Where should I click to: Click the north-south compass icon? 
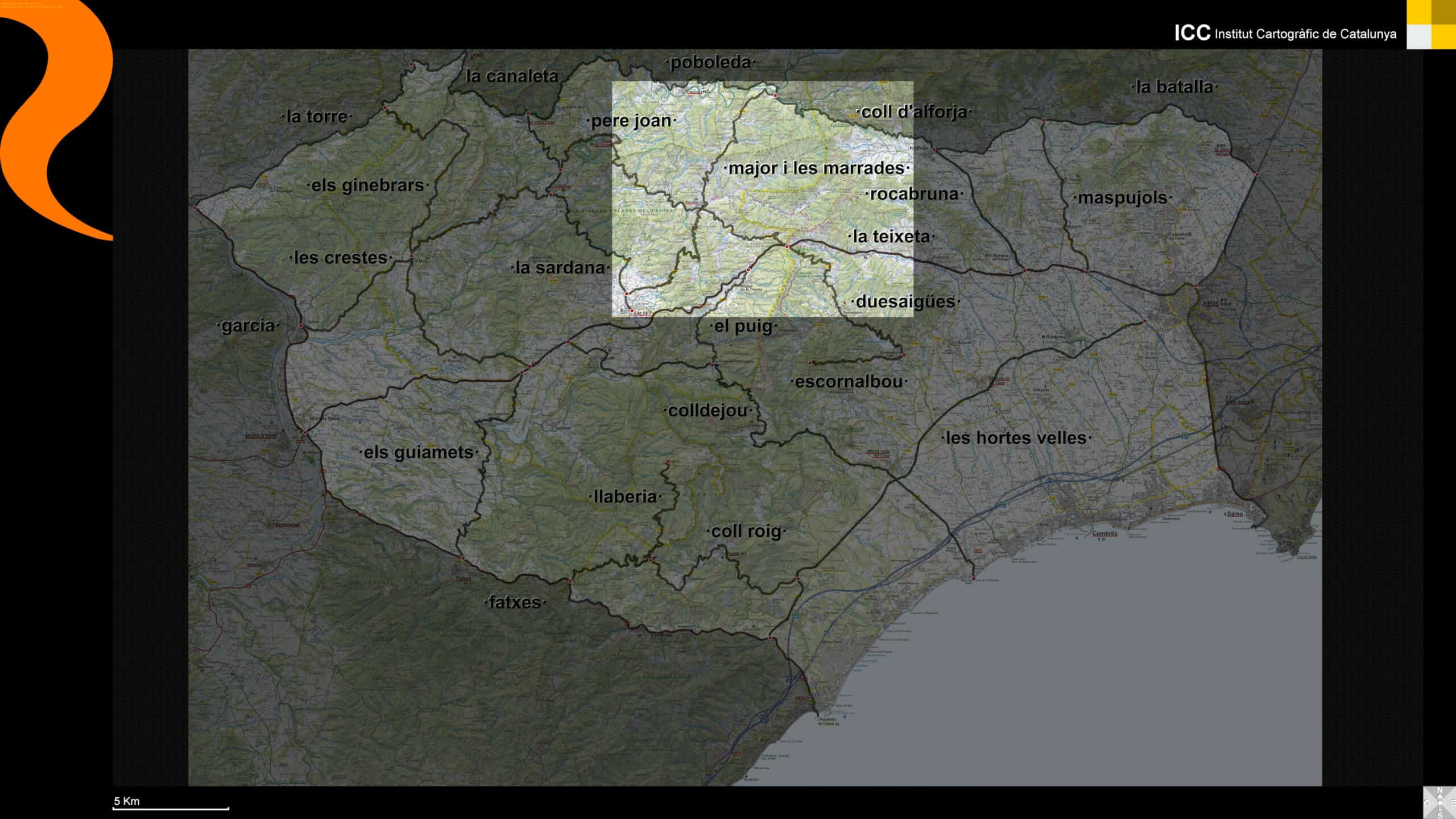coord(1440,803)
